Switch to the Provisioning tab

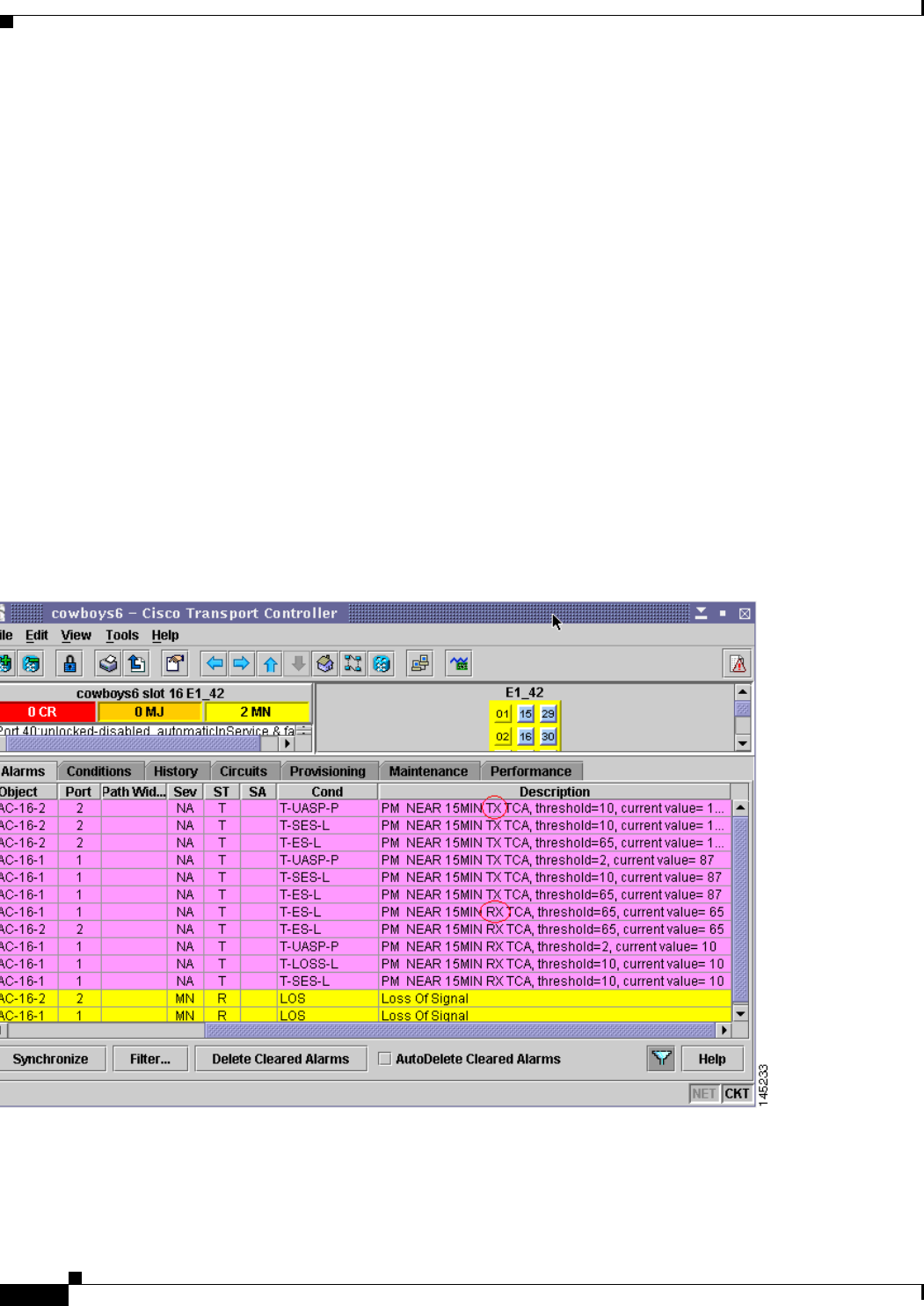point(328,771)
